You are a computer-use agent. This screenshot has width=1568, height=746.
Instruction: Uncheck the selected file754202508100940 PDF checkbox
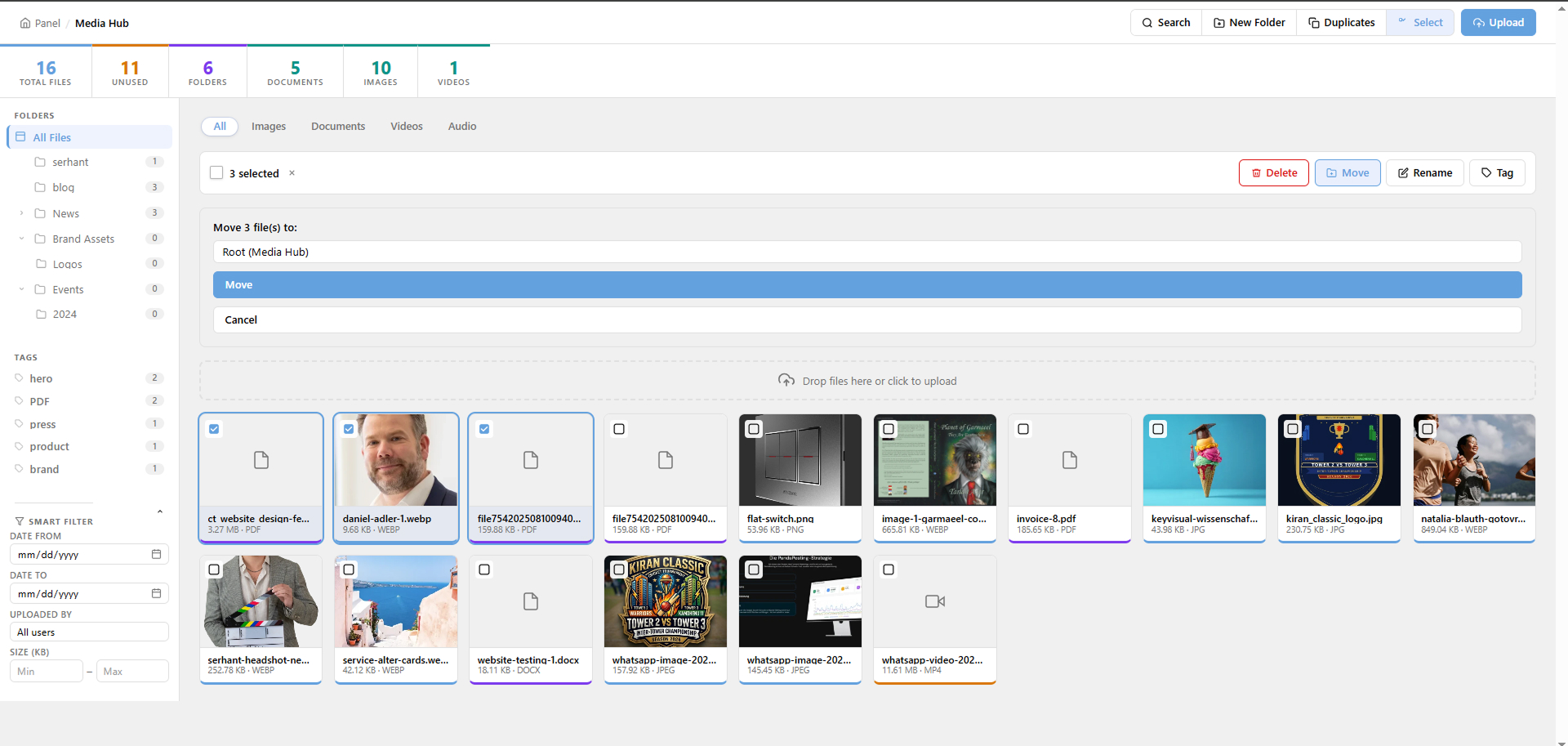pyautogui.click(x=484, y=429)
